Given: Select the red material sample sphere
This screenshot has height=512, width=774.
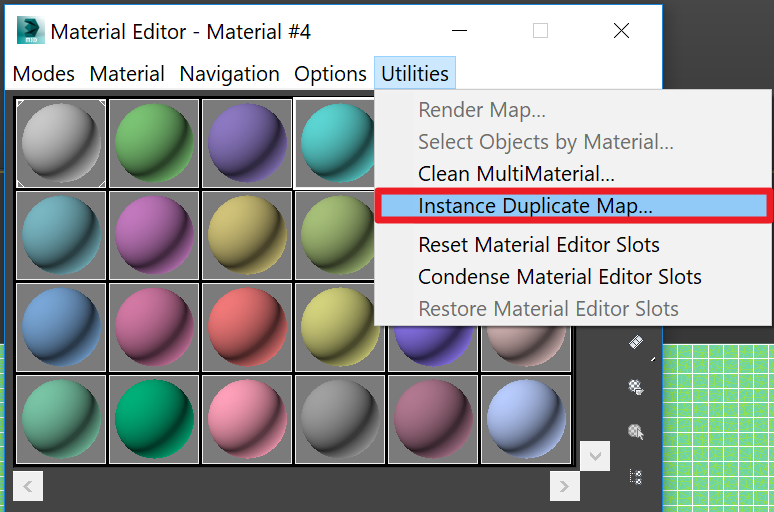Looking at the screenshot, I should pyautogui.click(x=247, y=327).
